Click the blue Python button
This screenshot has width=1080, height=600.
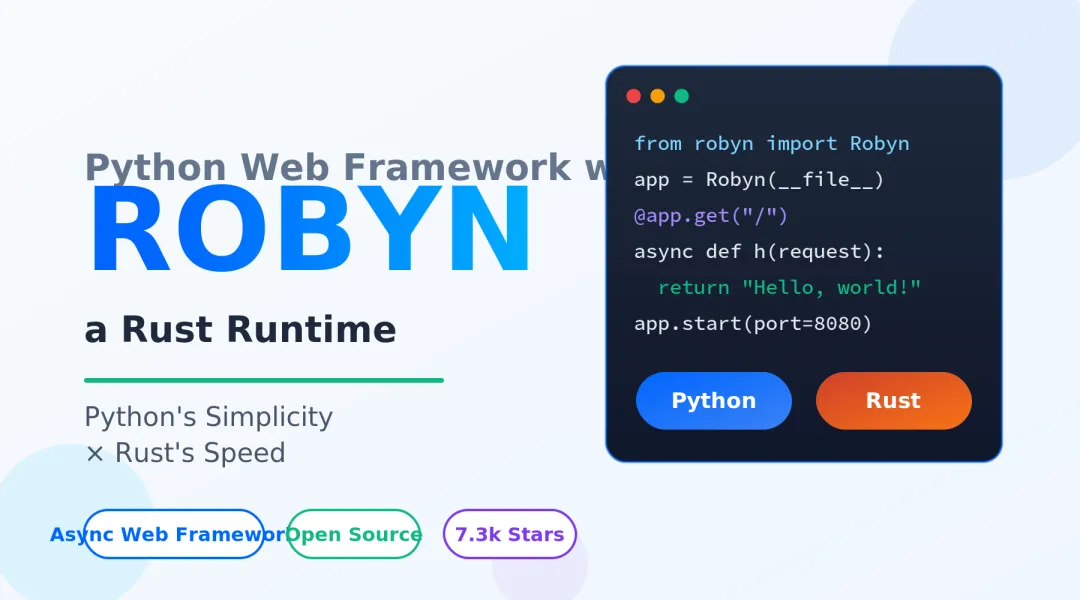(x=714, y=401)
